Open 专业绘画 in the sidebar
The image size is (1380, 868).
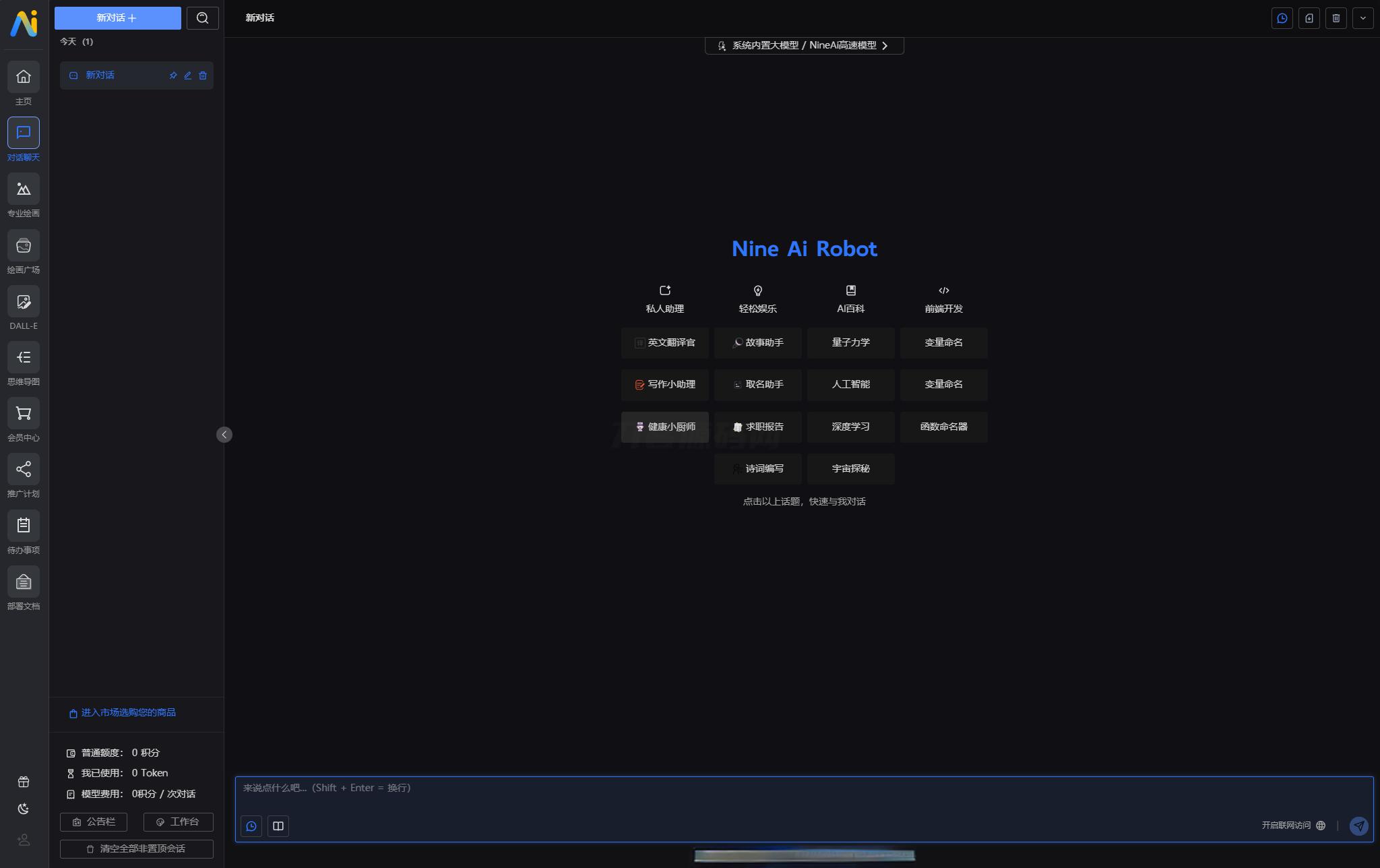point(24,189)
